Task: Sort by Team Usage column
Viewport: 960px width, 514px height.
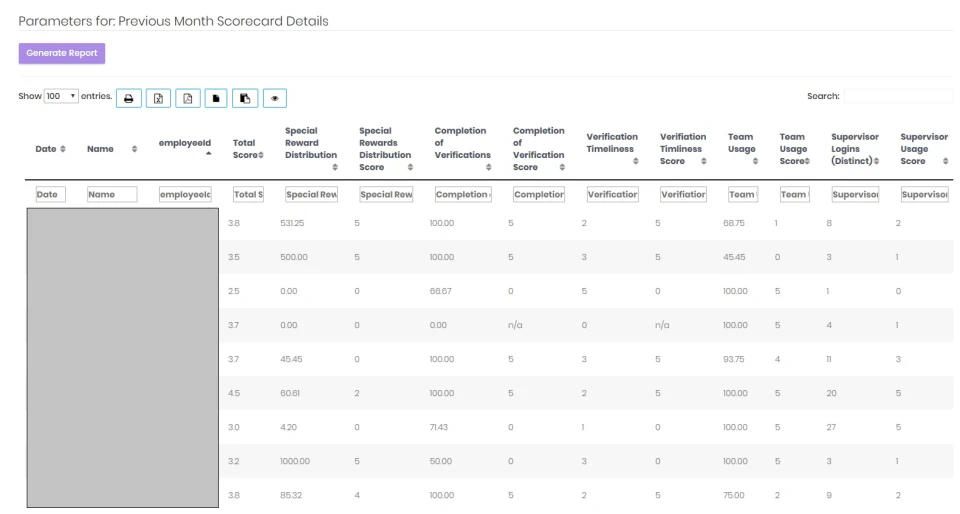Action: 741,149
